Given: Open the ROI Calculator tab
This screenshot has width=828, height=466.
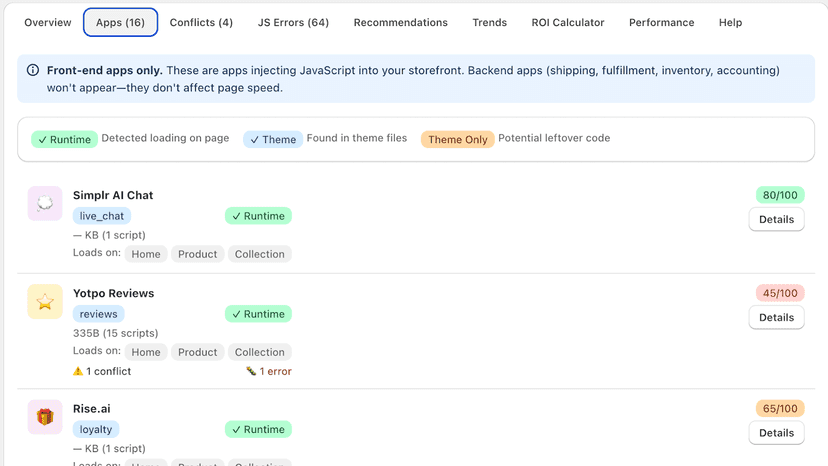Looking at the screenshot, I should pyautogui.click(x=568, y=23).
